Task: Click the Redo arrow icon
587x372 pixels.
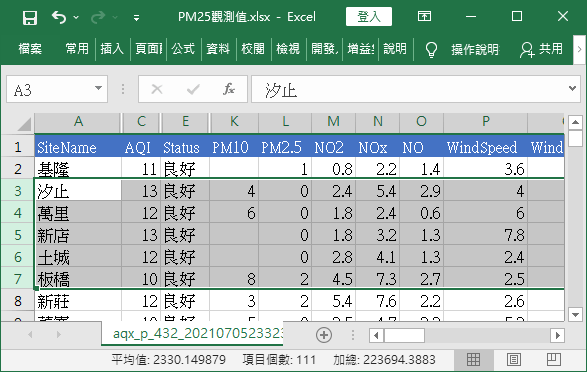Action: (x=98, y=17)
